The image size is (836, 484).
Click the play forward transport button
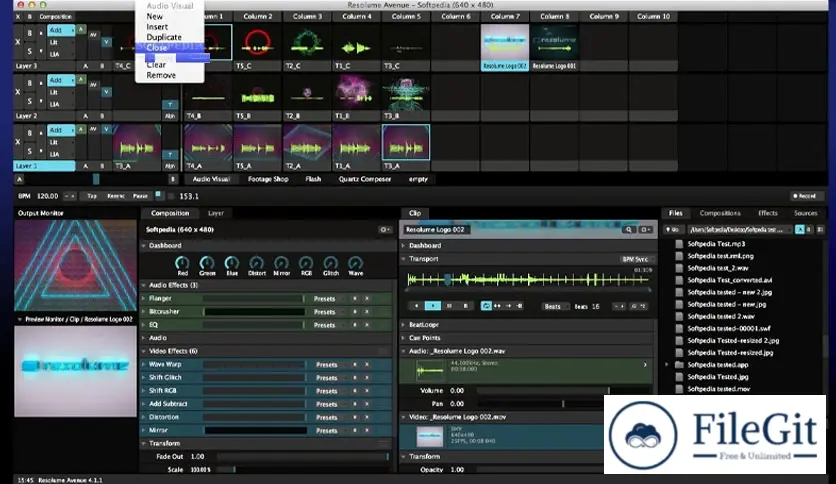(x=432, y=306)
